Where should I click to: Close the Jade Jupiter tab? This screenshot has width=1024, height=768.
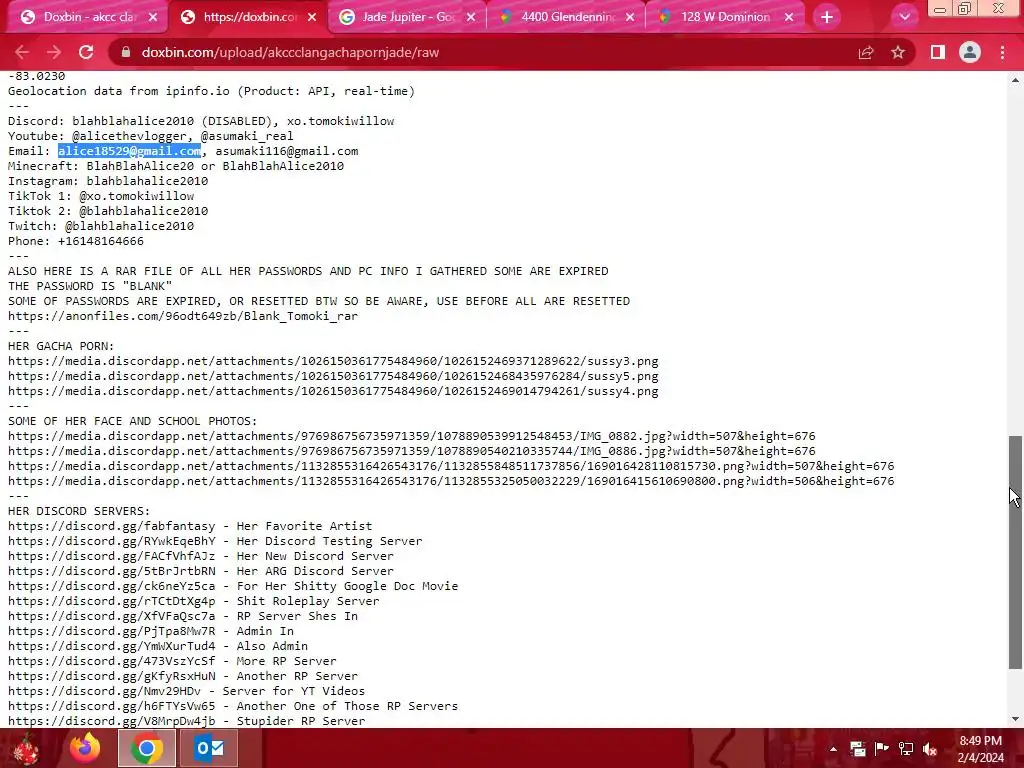click(471, 17)
